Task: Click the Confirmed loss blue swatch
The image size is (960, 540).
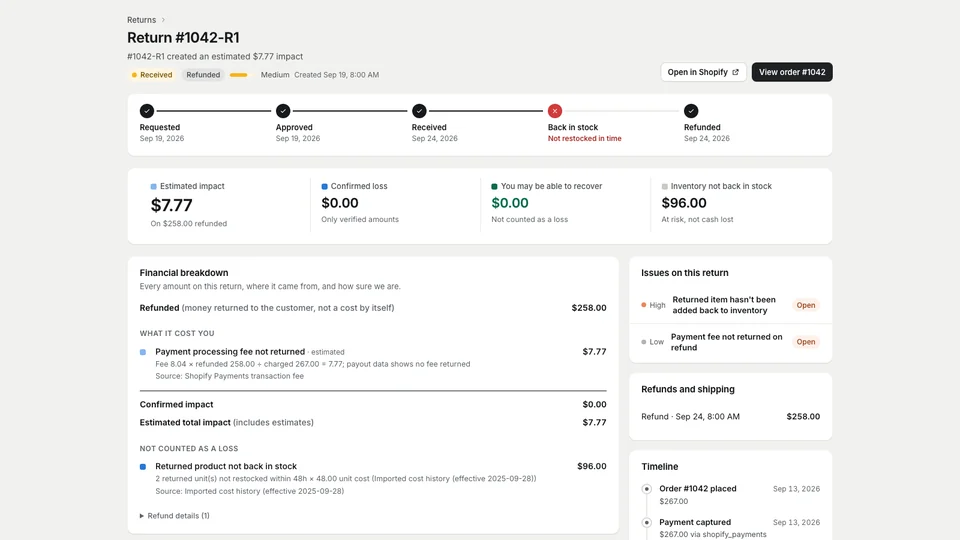Action: [x=324, y=186]
